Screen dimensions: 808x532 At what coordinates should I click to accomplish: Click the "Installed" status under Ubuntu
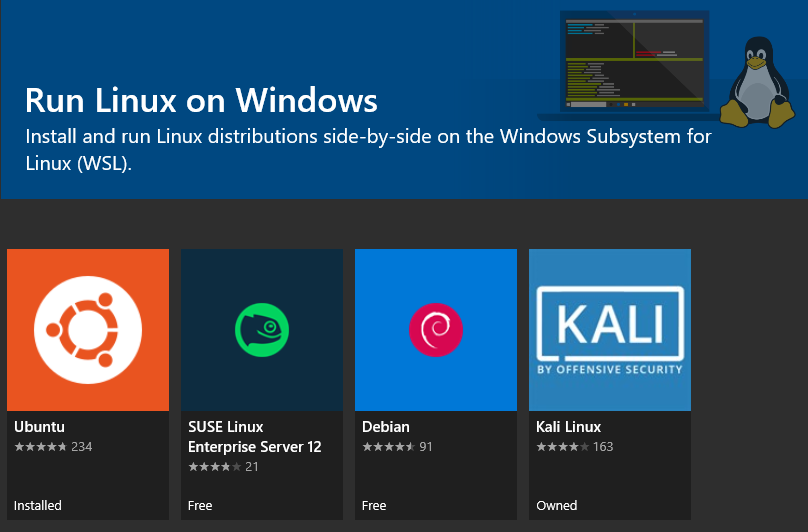[x=38, y=506]
